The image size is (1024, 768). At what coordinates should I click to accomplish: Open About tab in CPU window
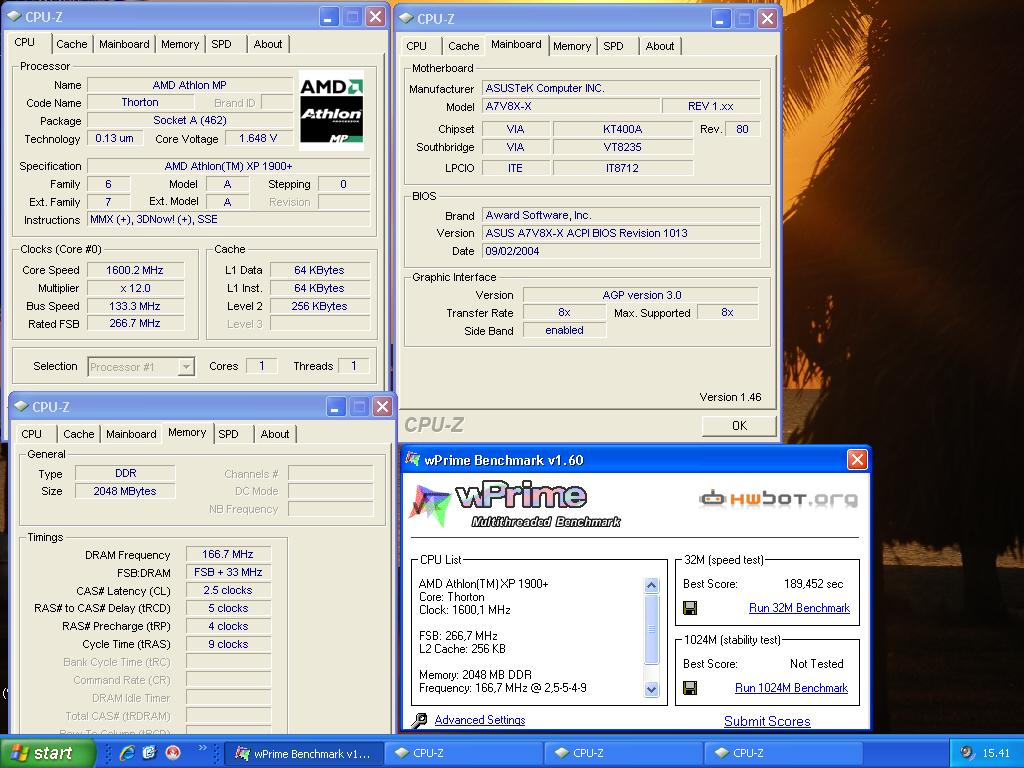[268, 44]
